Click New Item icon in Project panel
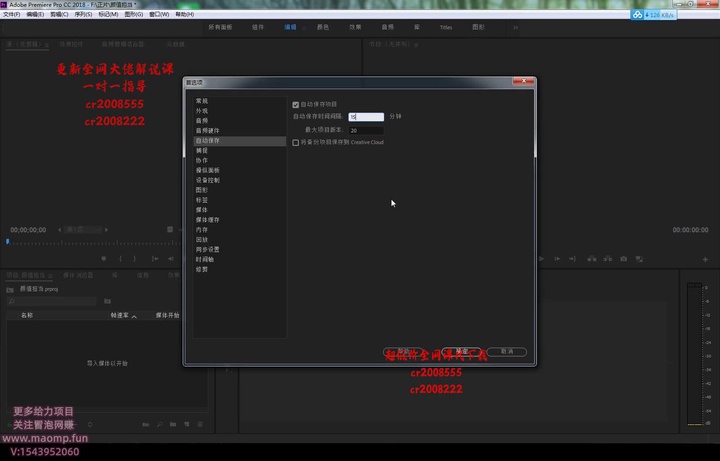Screen dimensions: 720x461 [x=187, y=424]
